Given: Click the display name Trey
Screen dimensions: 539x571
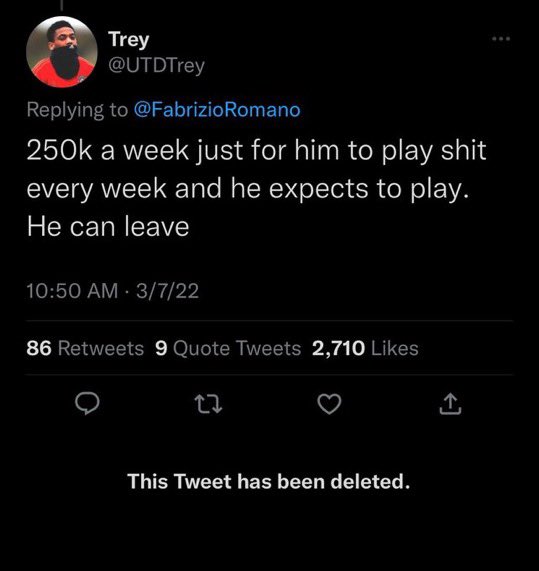Looking at the screenshot, I should [129, 39].
